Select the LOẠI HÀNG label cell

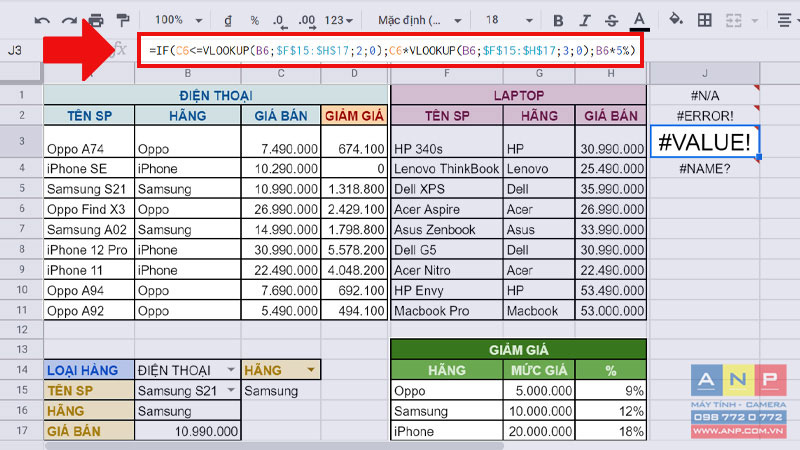click(x=89, y=370)
